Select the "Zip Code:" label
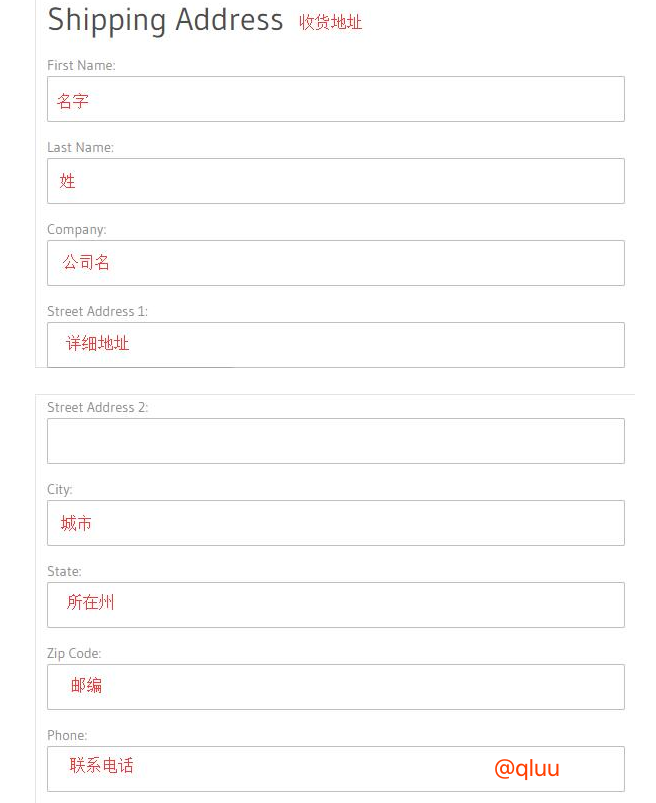 74,653
